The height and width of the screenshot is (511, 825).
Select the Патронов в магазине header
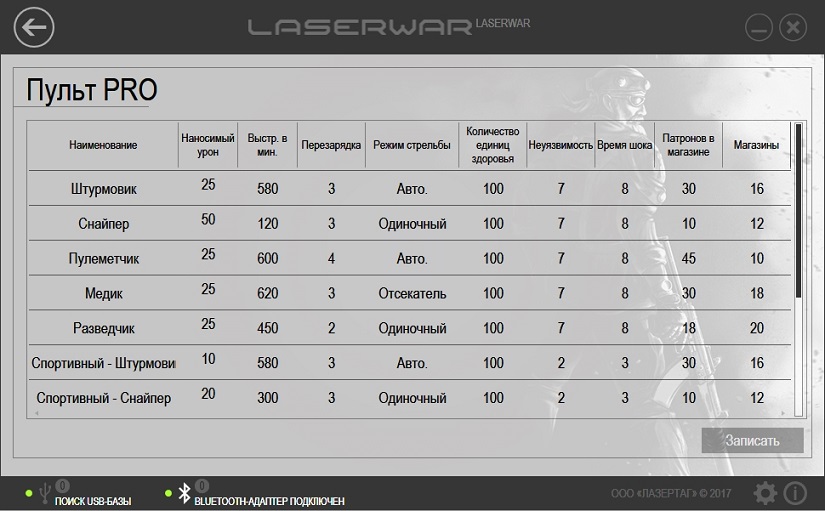pyautogui.click(x=688, y=145)
